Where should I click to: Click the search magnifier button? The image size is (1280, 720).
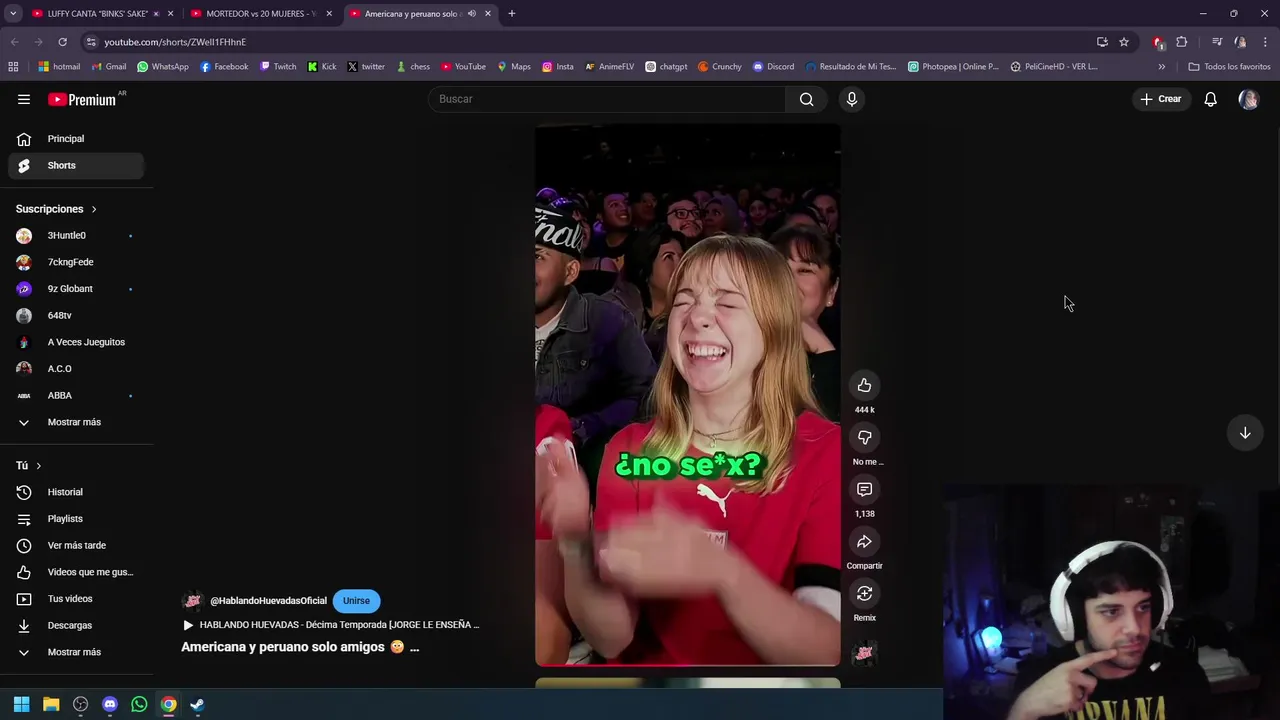pos(806,99)
